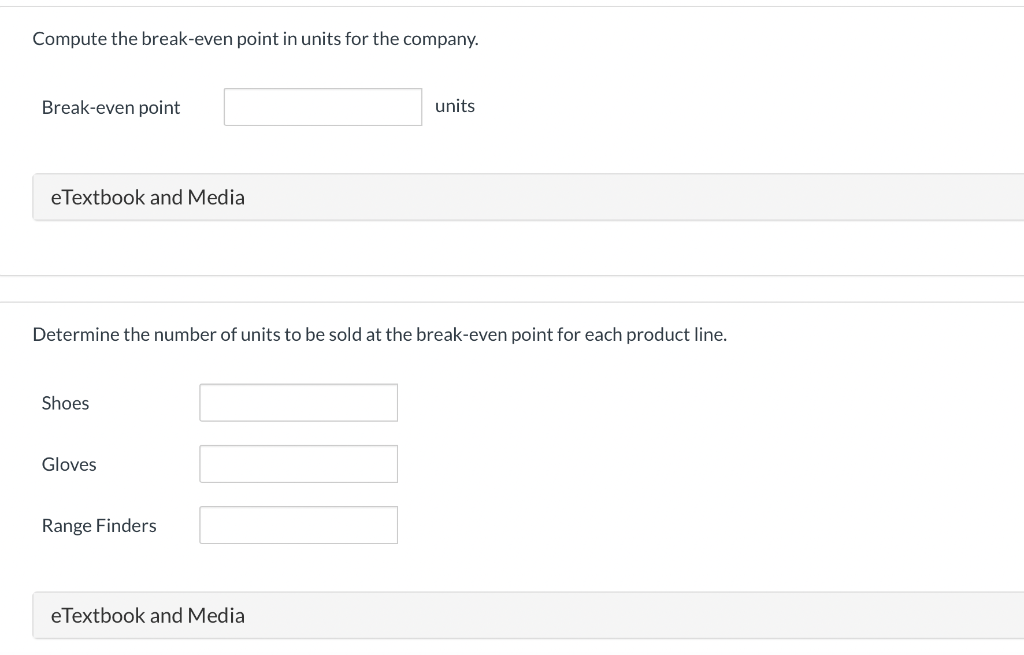Click the 'Range Finders' row label
This screenshot has width=1024, height=655.
(99, 525)
